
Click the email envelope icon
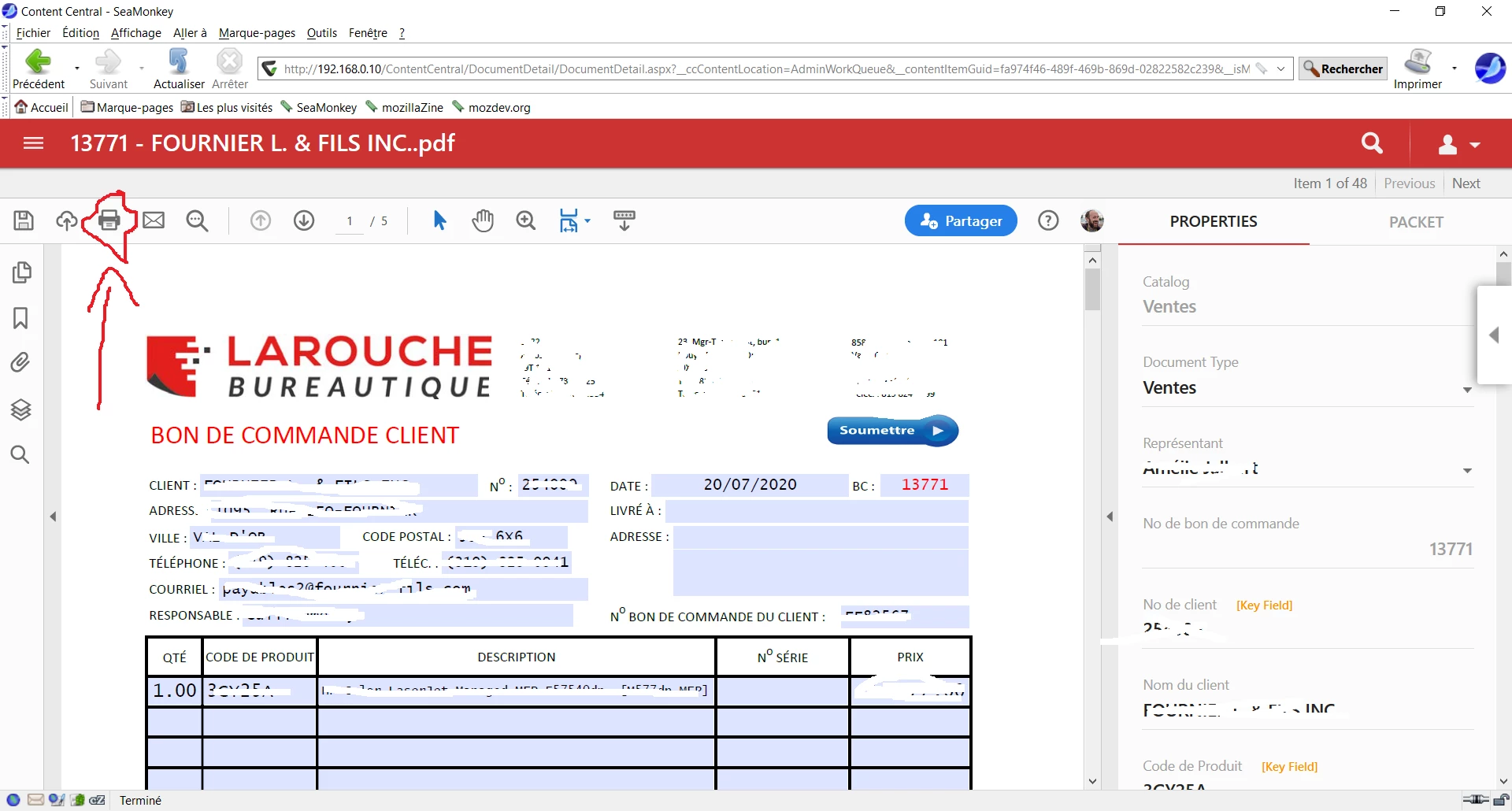(154, 220)
